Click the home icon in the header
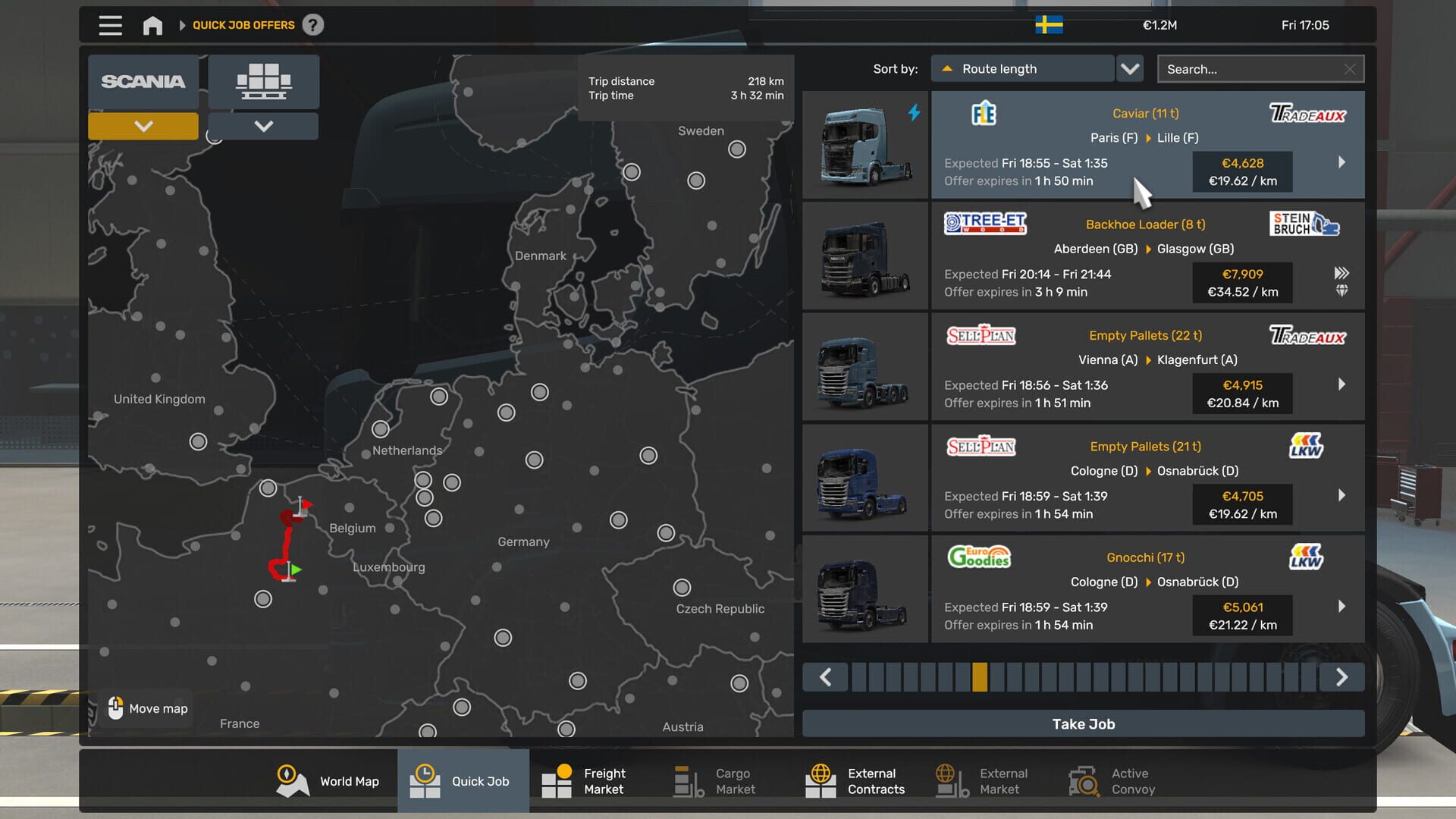The height and width of the screenshot is (819, 1456). click(x=152, y=25)
